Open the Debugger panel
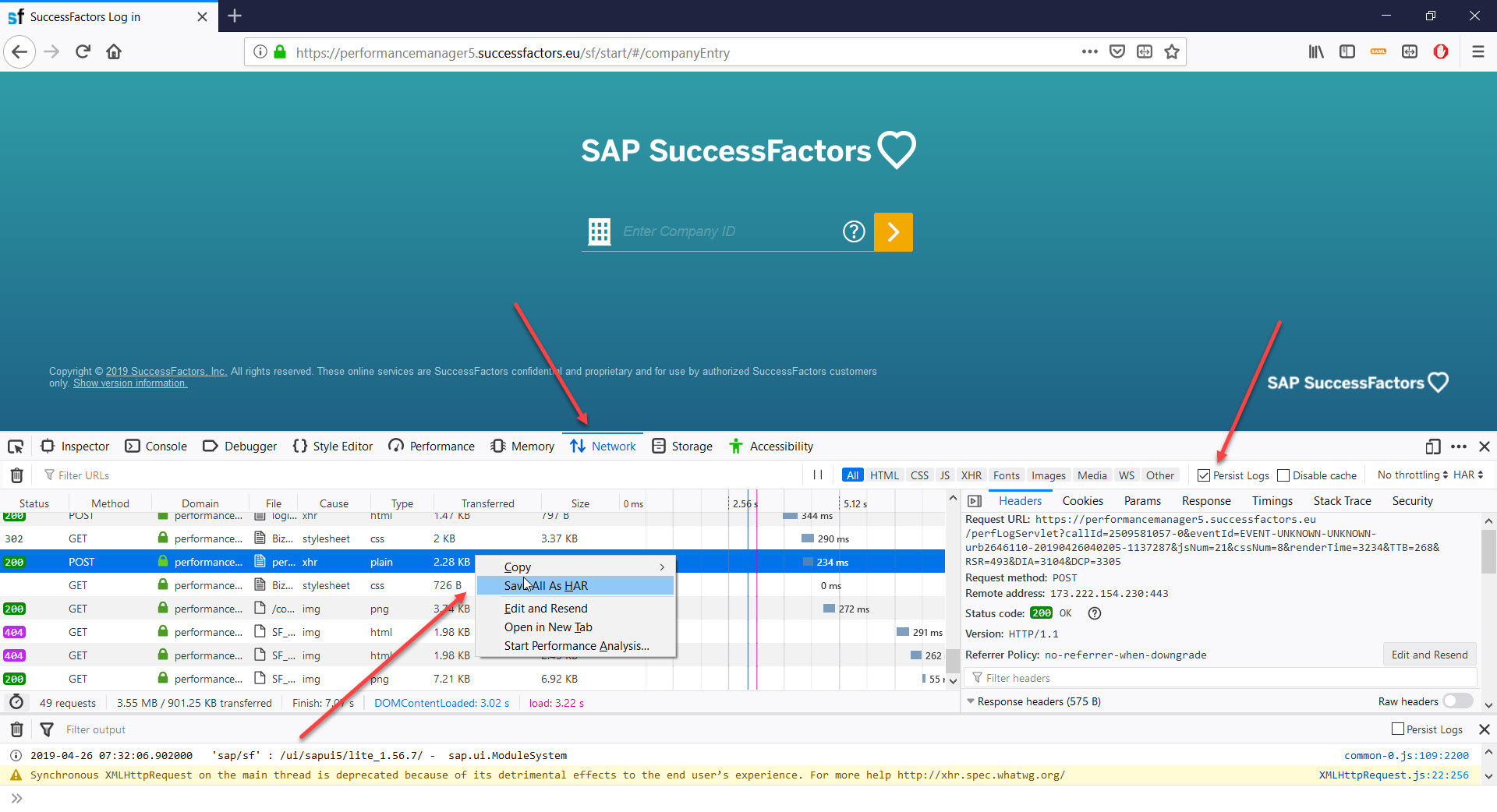The image size is (1497, 812). (x=240, y=447)
